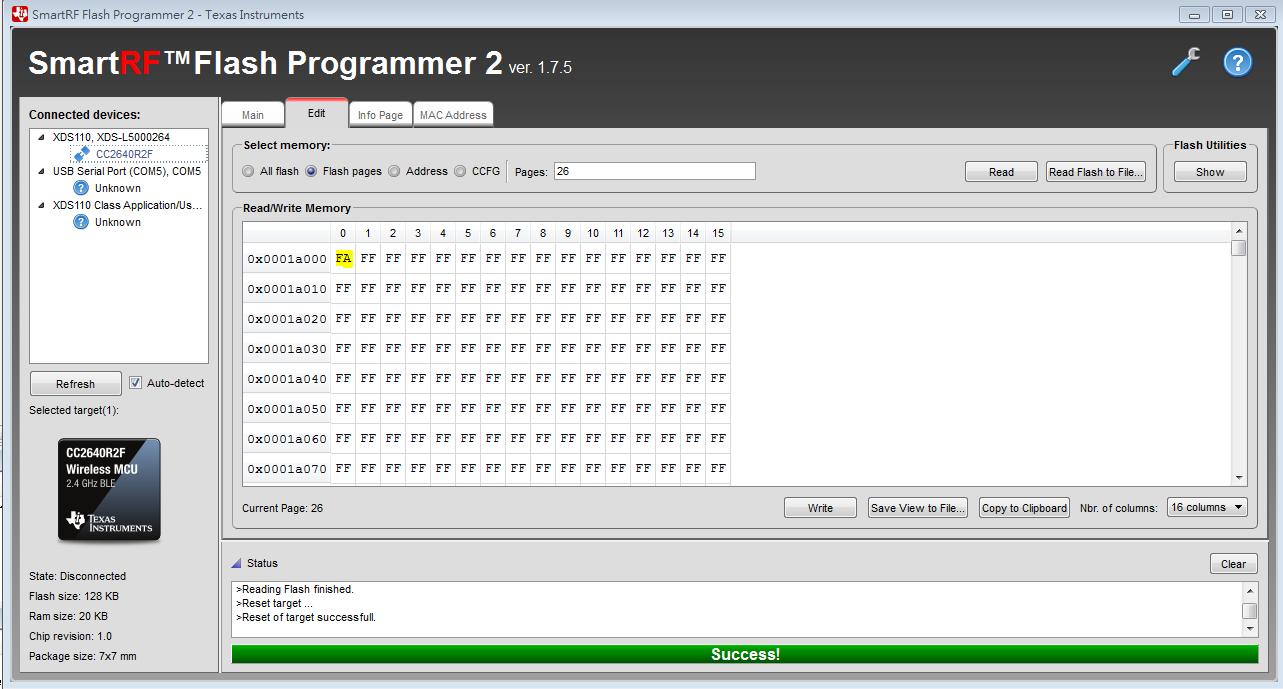The width and height of the screenshot is (1283, 689).
Task: Click 'Reset target ...' status line
Action: coord(274,603)
